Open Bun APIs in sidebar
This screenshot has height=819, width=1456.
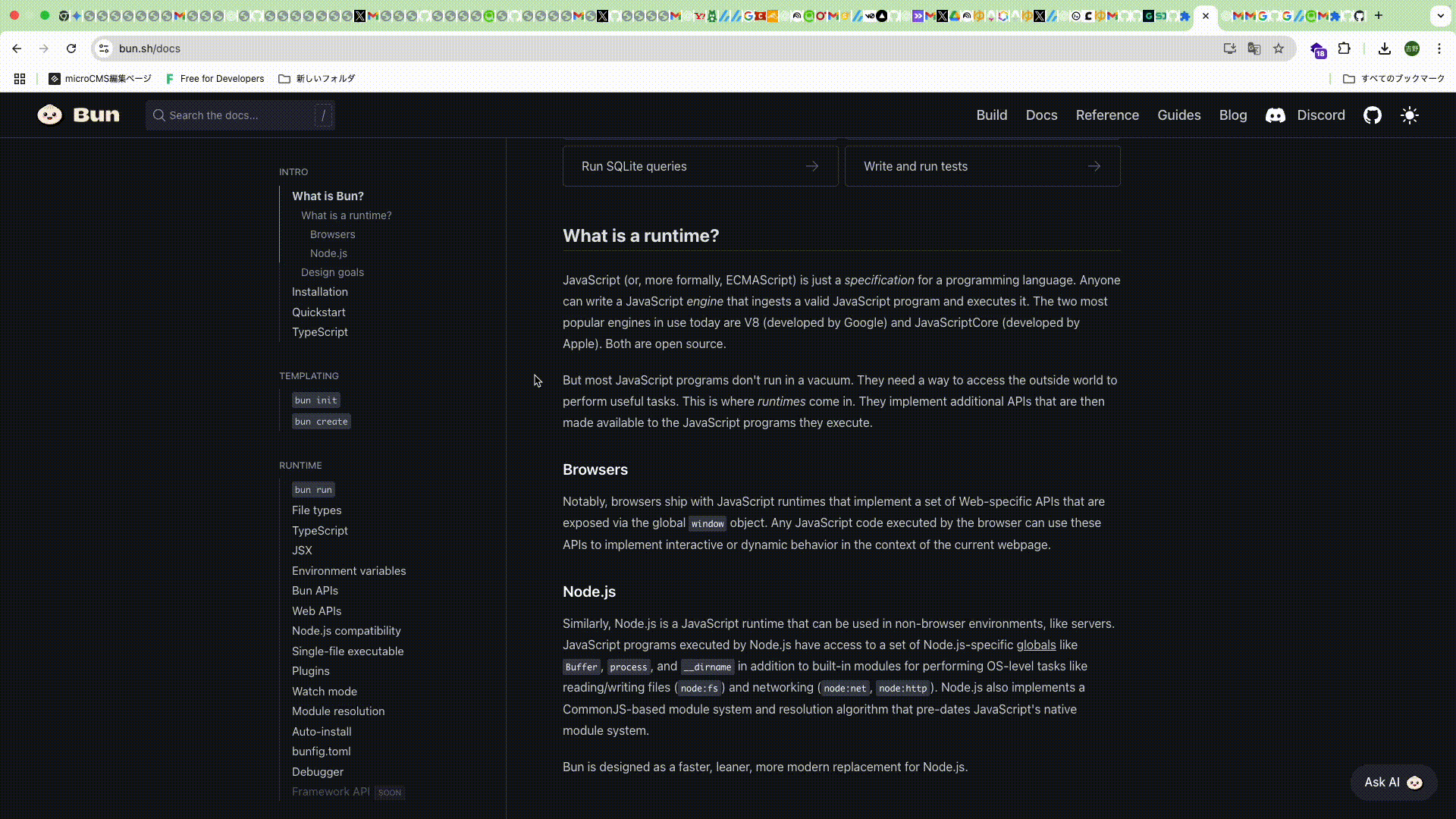(315, 591)
